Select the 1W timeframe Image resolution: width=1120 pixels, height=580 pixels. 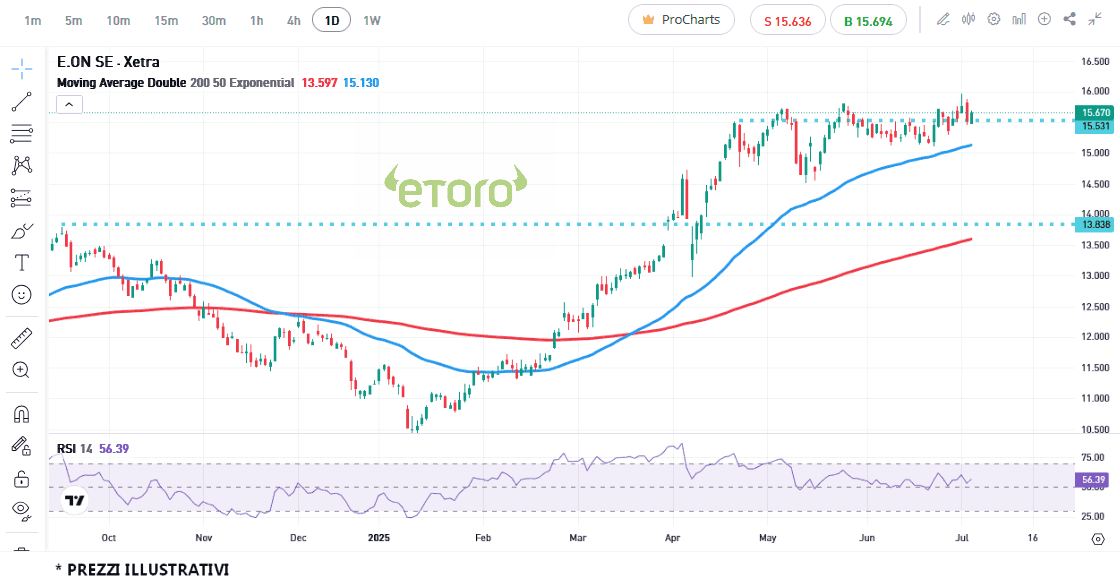[x=371, y=20]
